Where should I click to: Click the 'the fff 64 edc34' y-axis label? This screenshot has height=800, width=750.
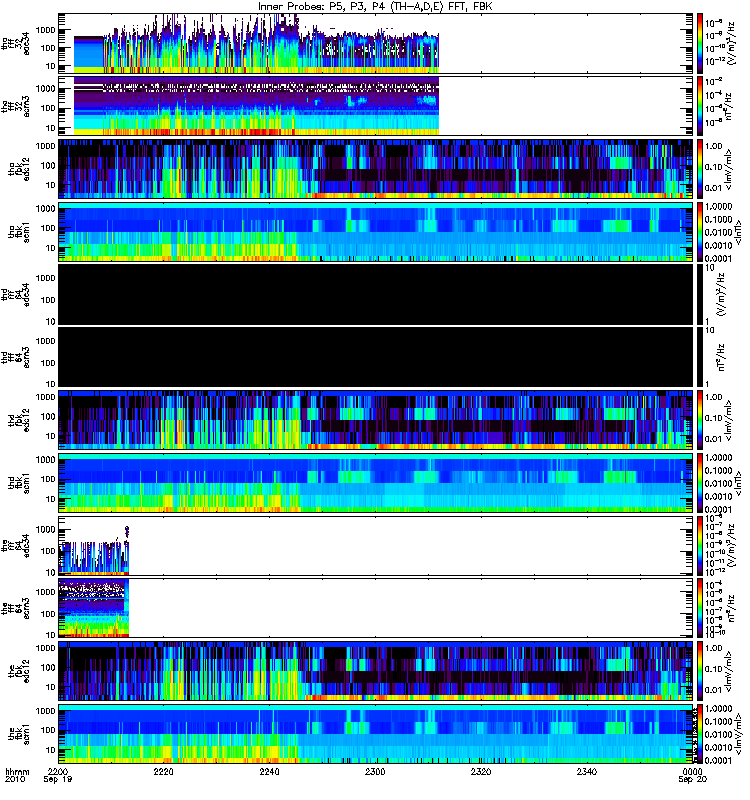click(x=16, y=545)
